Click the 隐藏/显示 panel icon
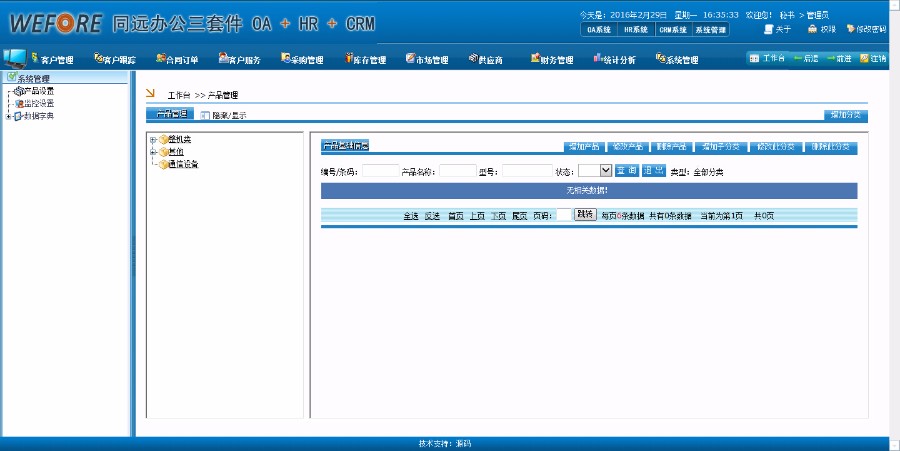 (205, 115)
